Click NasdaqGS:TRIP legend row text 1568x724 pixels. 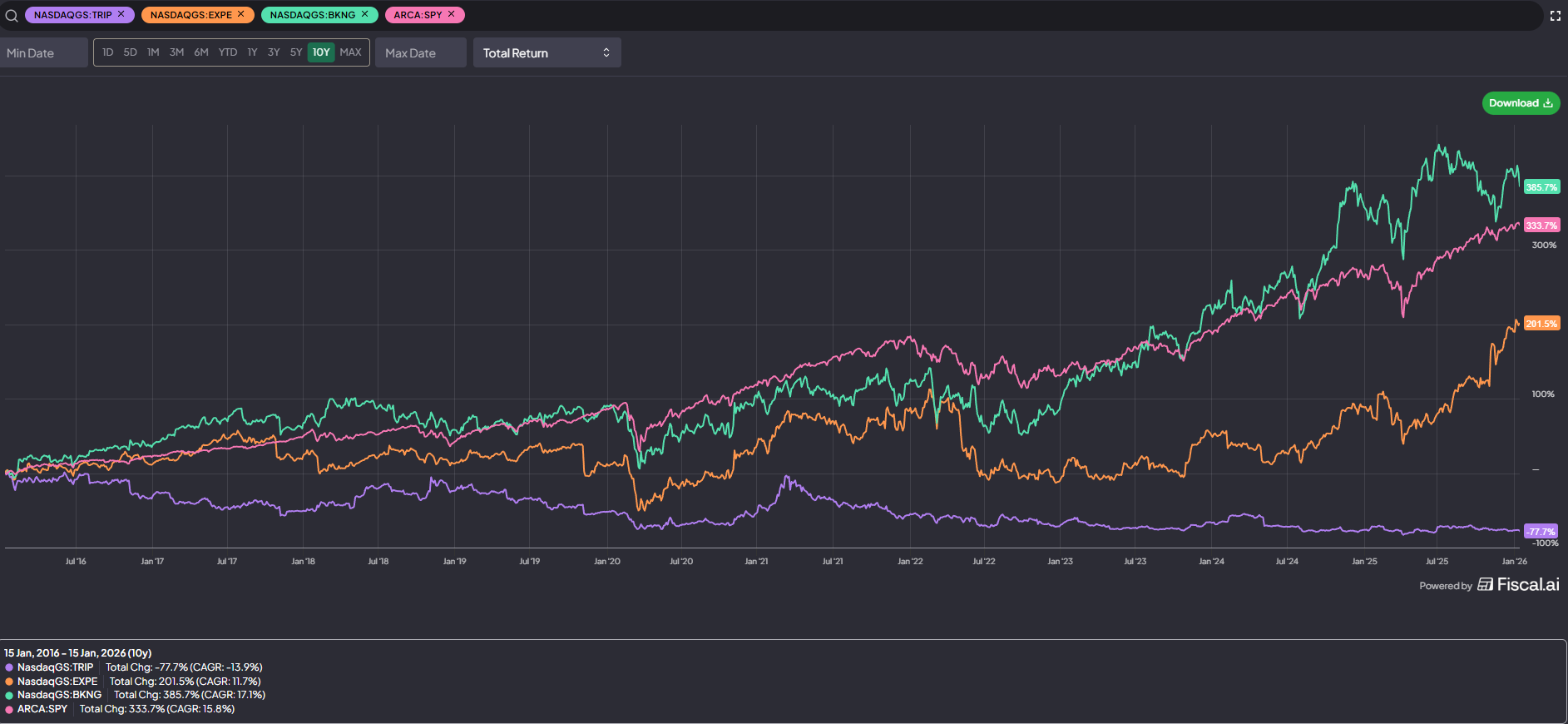tap(56, 667)
